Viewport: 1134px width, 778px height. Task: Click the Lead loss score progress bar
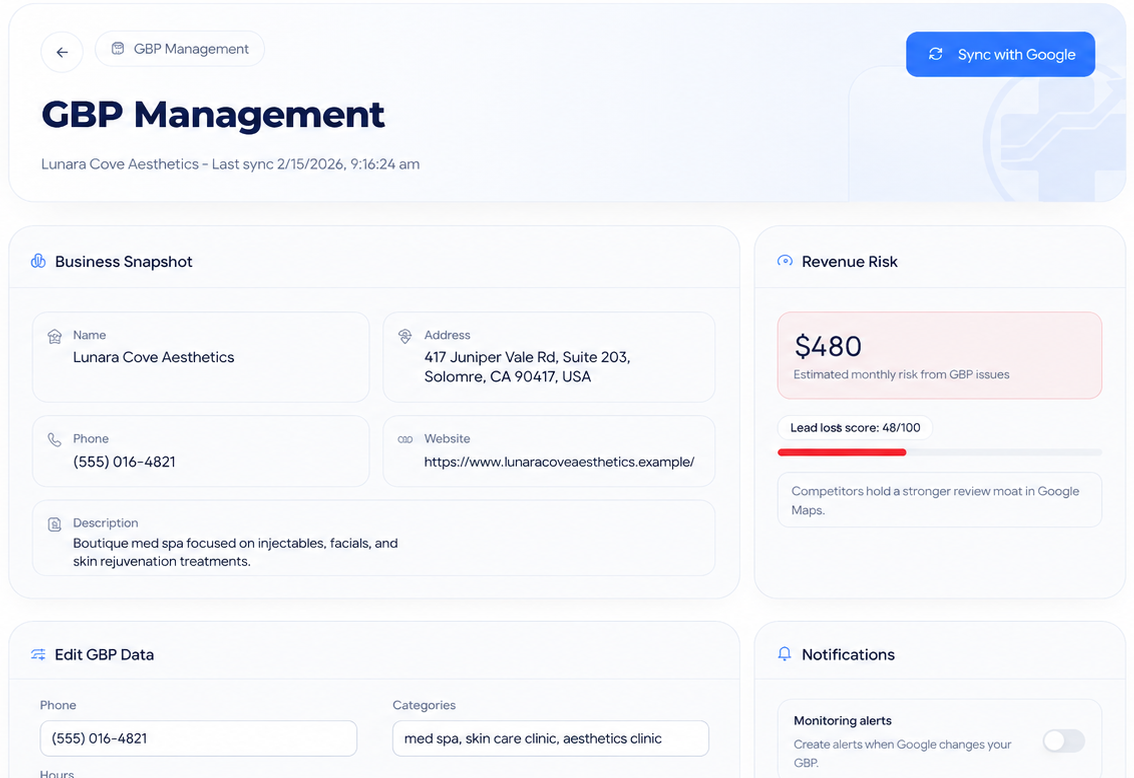click(939, 453)
